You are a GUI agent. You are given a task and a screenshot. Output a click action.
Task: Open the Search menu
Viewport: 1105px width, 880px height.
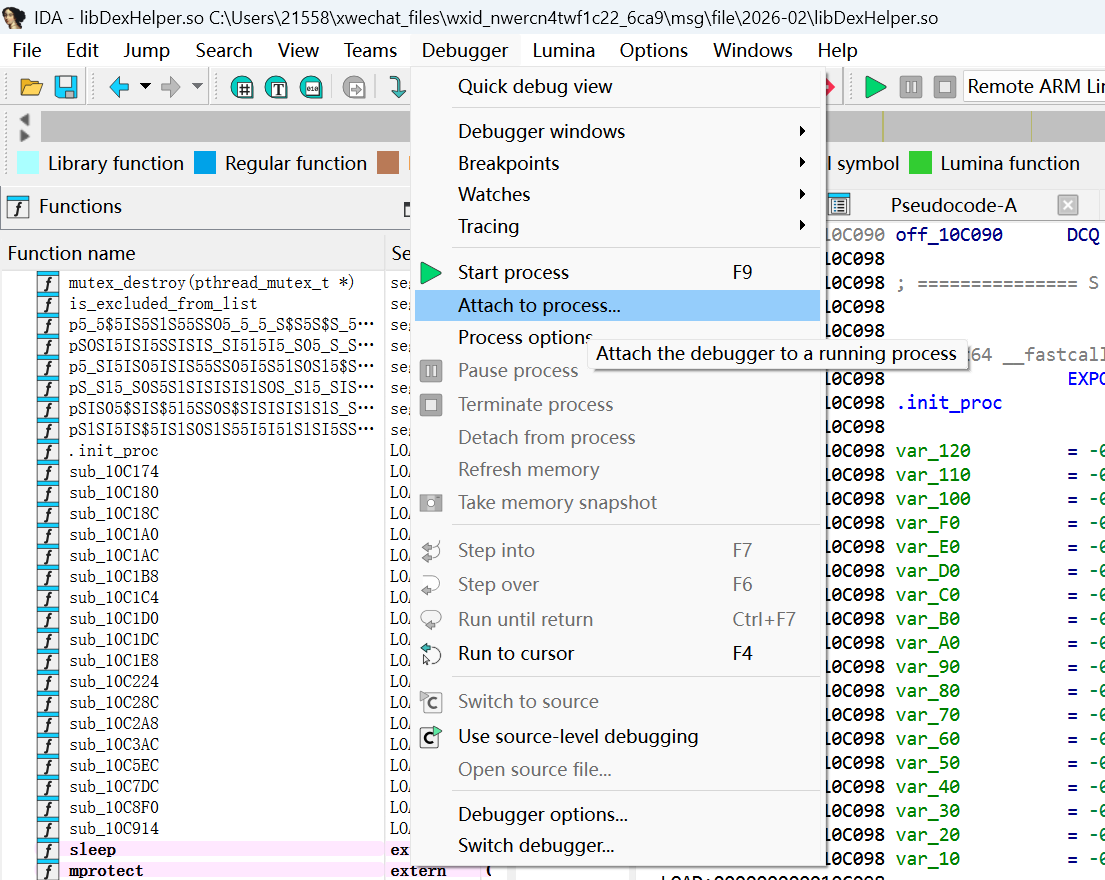coord(223,51)
